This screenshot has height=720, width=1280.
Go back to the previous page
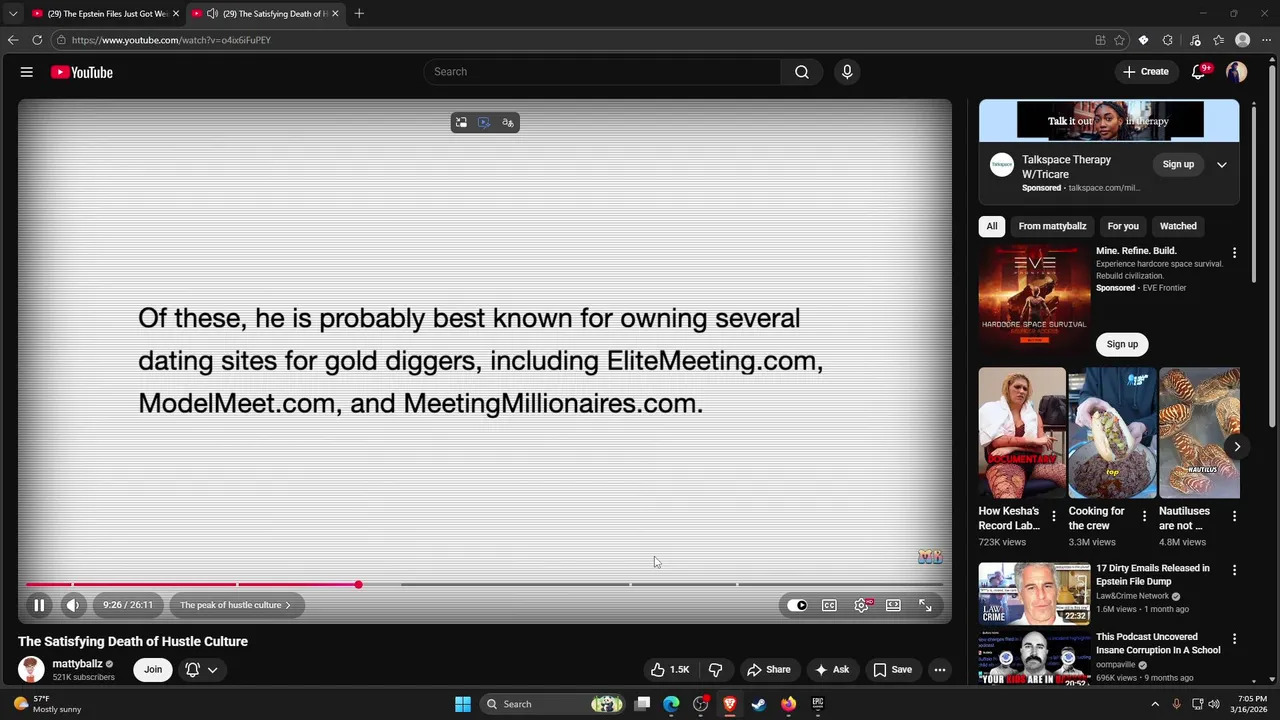pos(13,40)
